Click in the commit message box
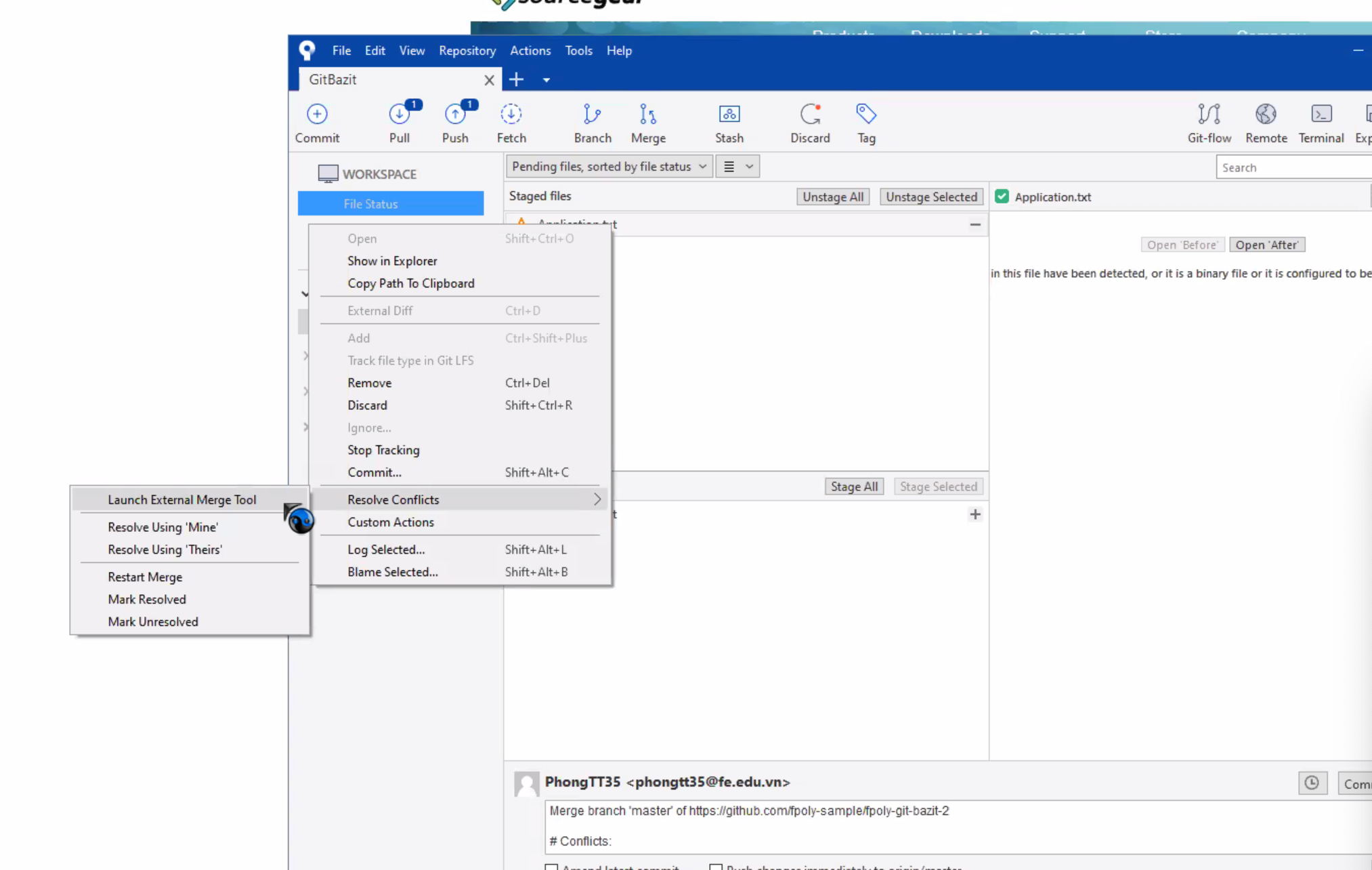1372x870 pixels. 958,827
